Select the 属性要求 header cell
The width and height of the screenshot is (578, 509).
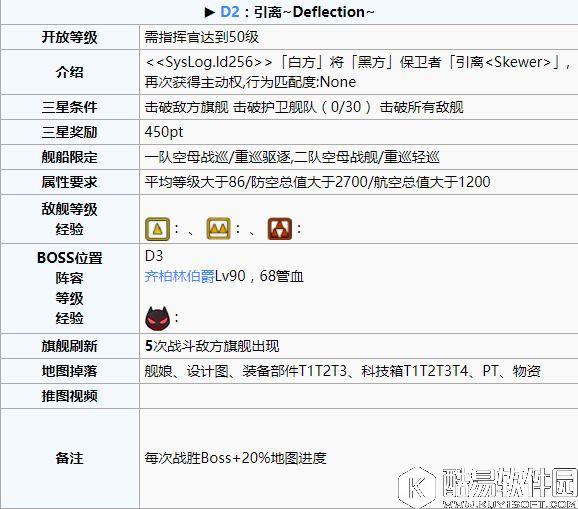(x=70, y=182)
